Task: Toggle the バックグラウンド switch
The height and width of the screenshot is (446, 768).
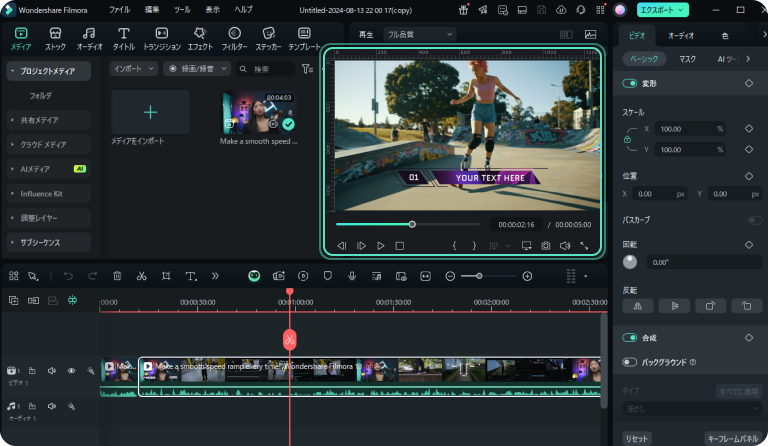Action: (629, 362)
